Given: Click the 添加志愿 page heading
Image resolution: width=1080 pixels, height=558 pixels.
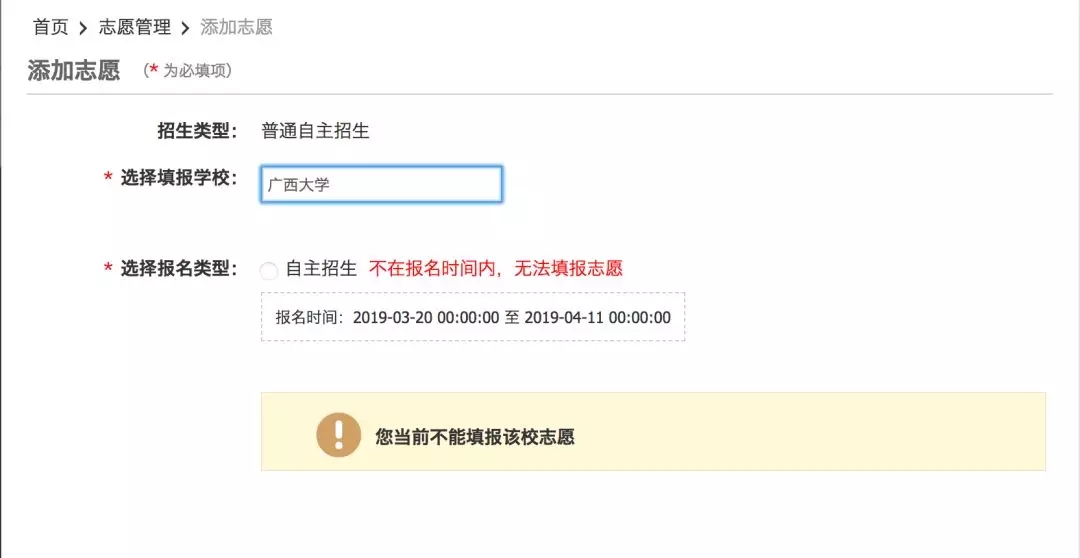Looking at the screenshot, I should [74, 70].
